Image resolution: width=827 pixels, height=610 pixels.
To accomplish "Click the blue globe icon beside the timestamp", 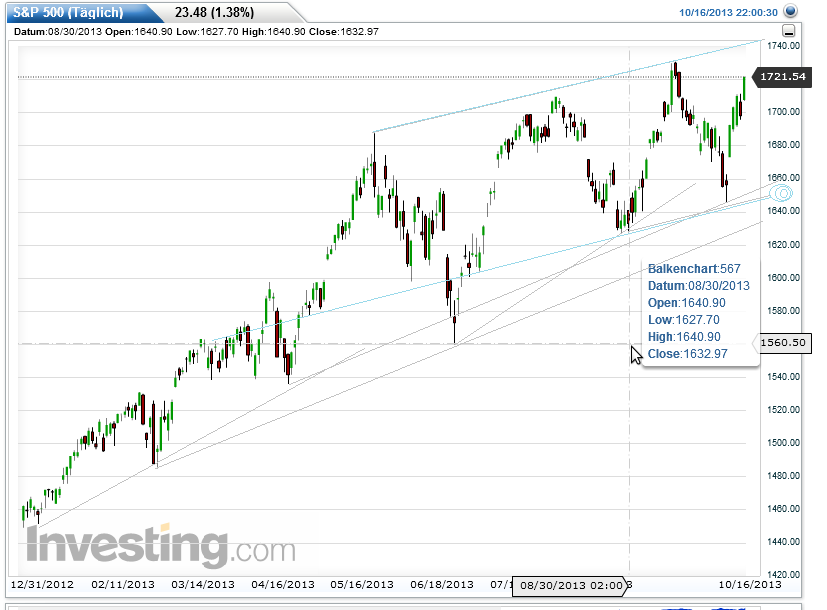I will pyautogui.click(x=790, y=11).
